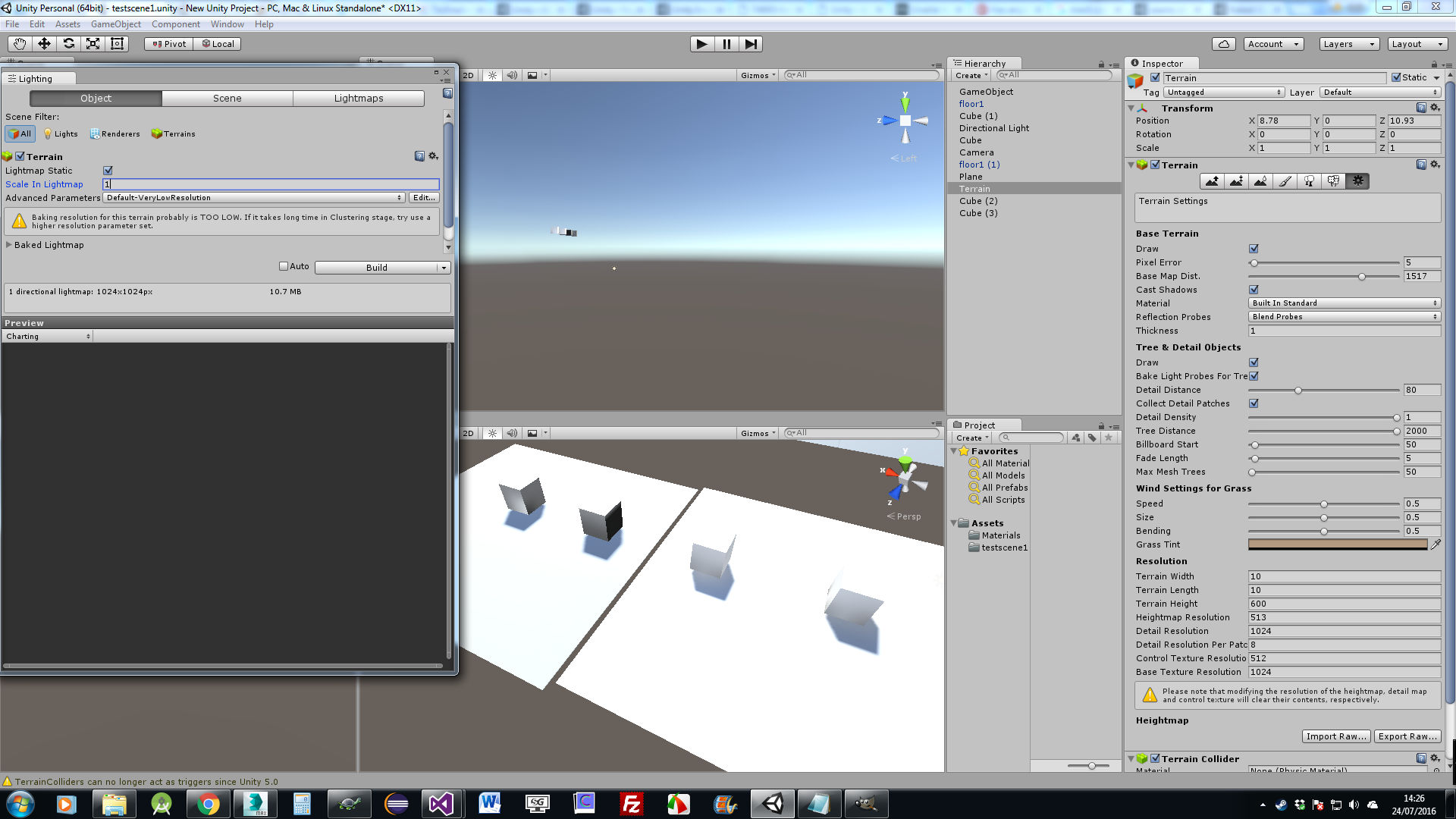1456x819 pixels.
Task: Toggle Collect Detail Patches checkbox
Action: coord(1254,403)
